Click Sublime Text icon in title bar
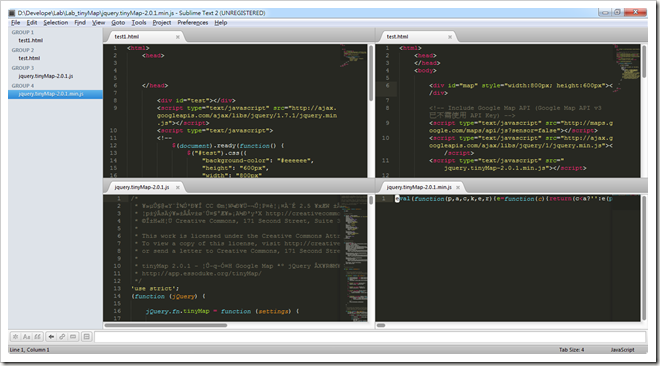The height and width of the screenshot is (366, 660). [x=12, y=13]
